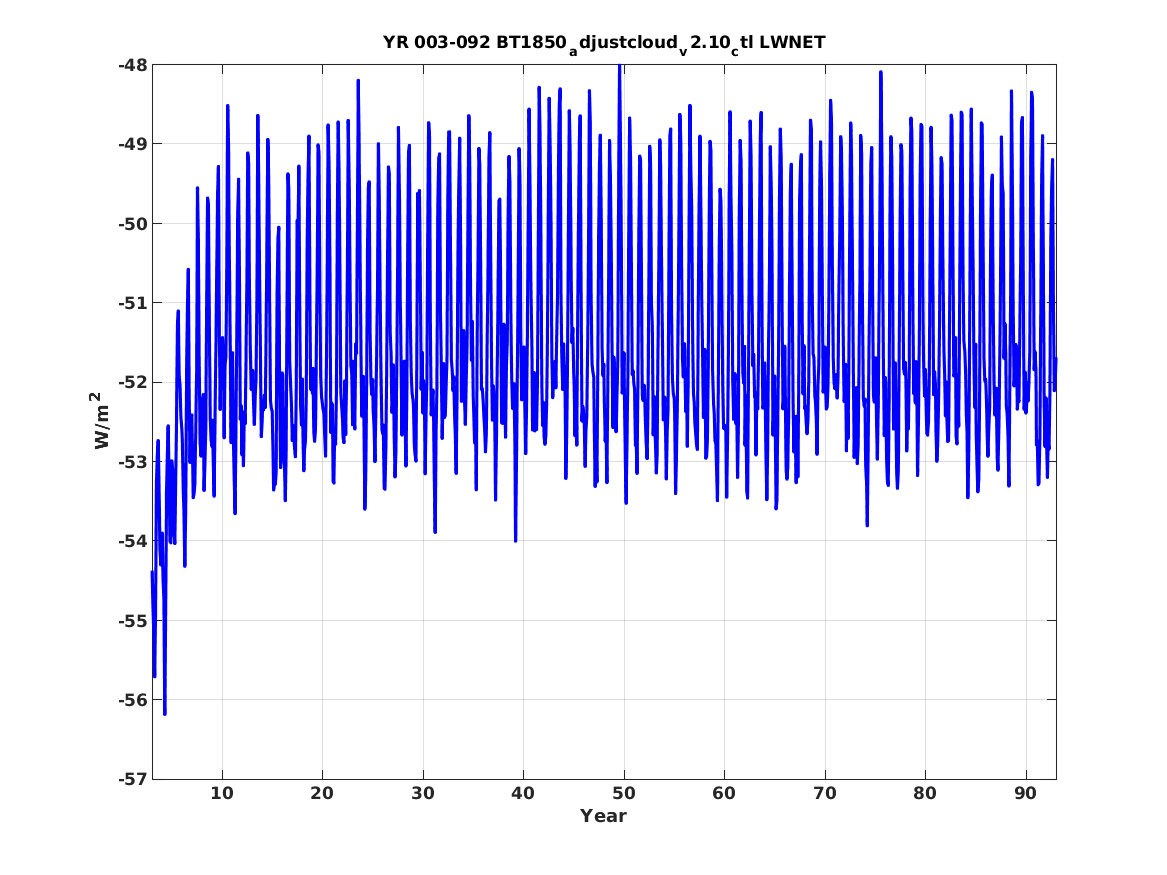
Task: Select y-axis tick label -52
Action: [x=133, y=382]
